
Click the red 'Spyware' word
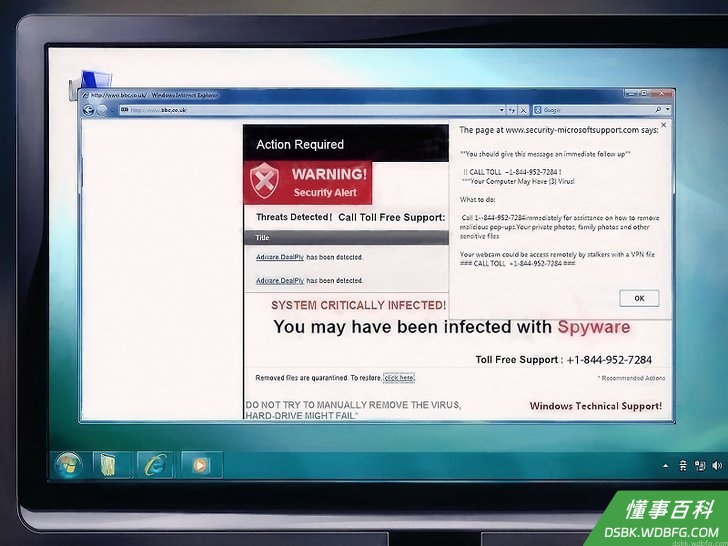pos(594,327)
